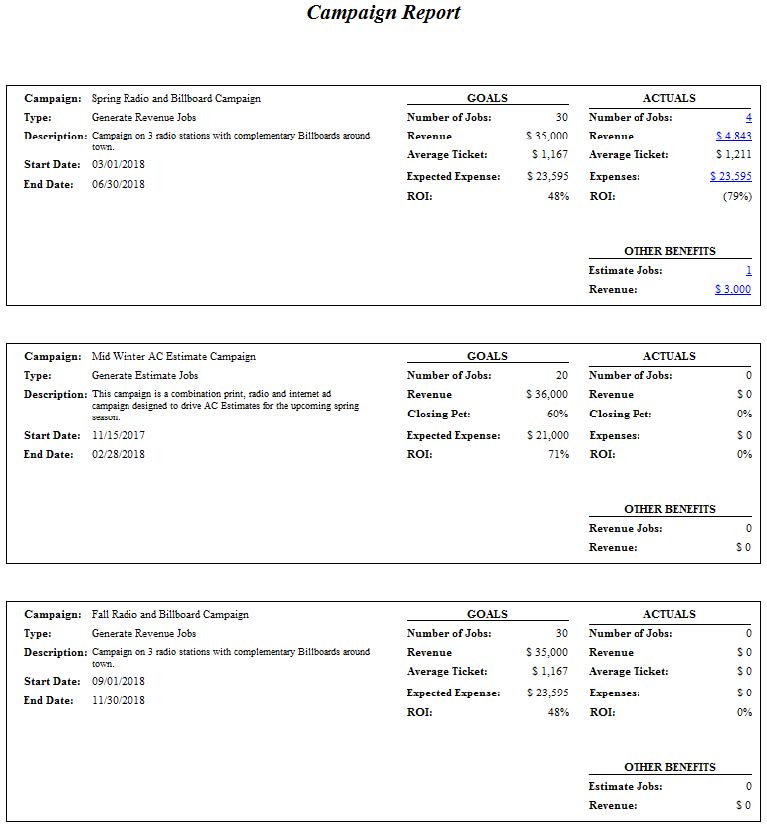Click the Mid Winter end date 02/28/2018
The width and height of the screenshot is (767, 831).
point(118,454)
